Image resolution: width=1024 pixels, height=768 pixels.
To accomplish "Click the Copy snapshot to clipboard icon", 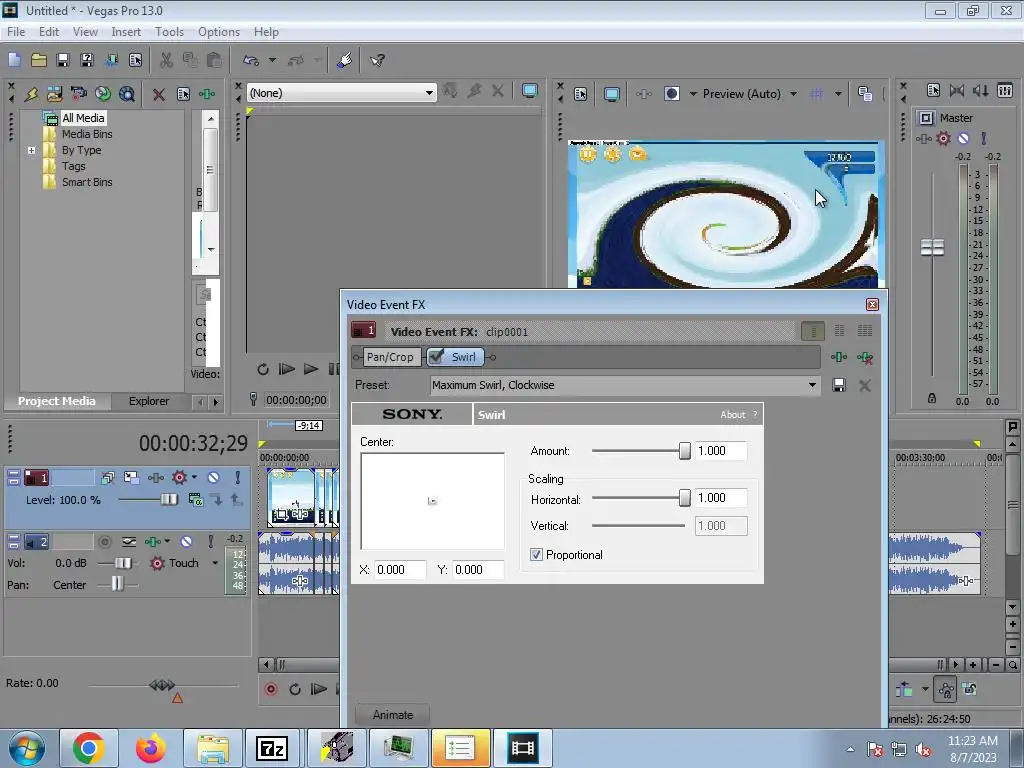I will pyautogui.click(x=865, y=94).
